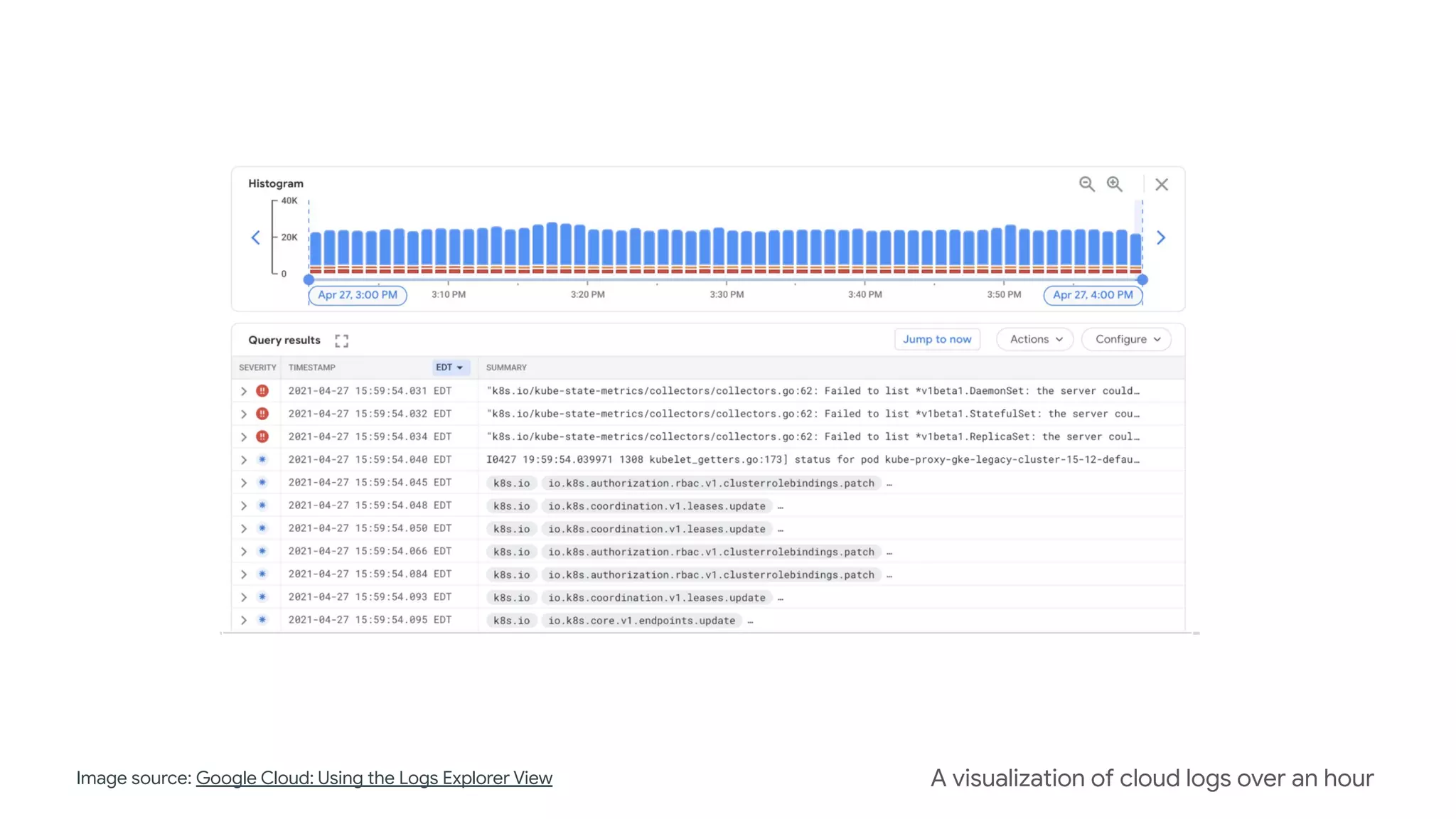Open the Actions dropdown menu
This screenshot has height=819, width=1456.
pos(1035,339)
